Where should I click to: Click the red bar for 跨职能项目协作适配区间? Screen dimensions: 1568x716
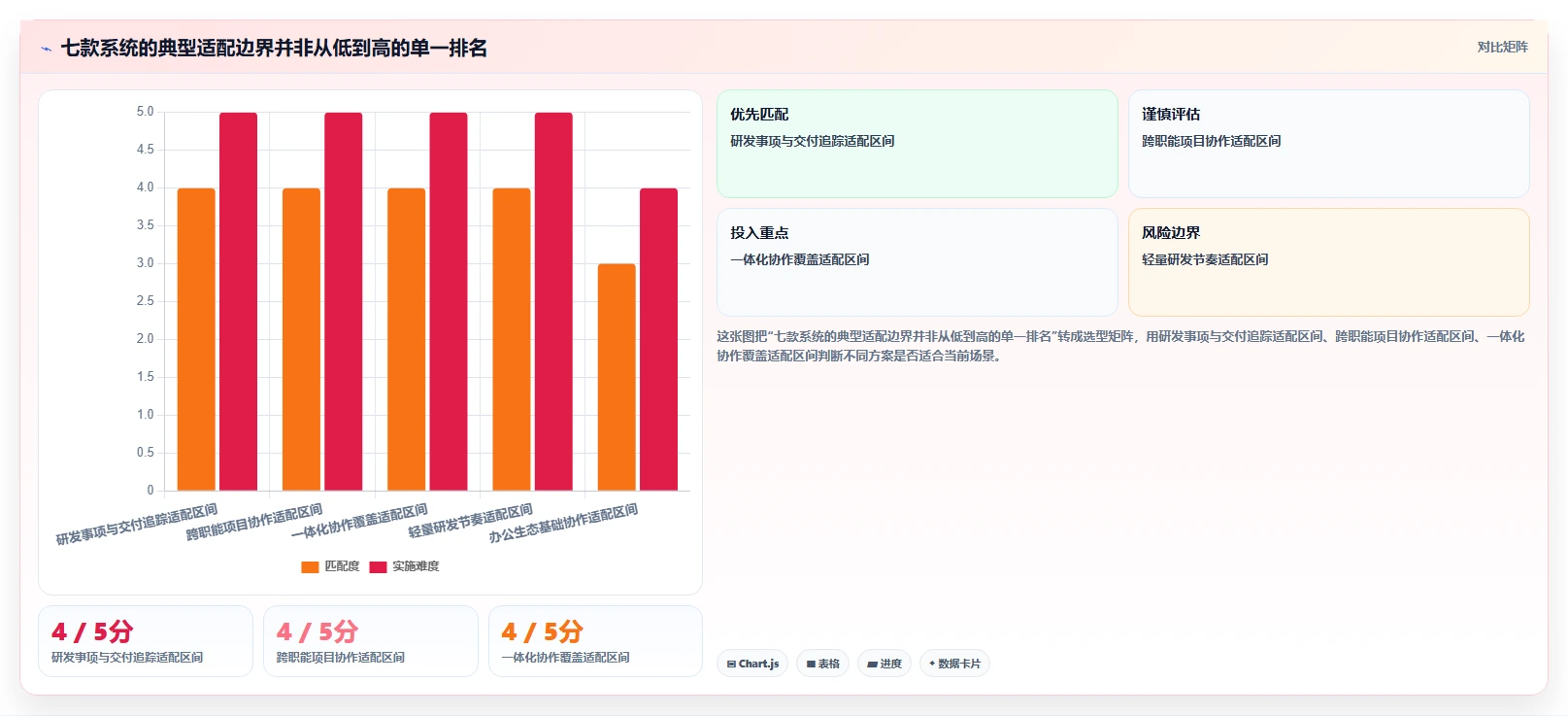[x=343, y=301]
